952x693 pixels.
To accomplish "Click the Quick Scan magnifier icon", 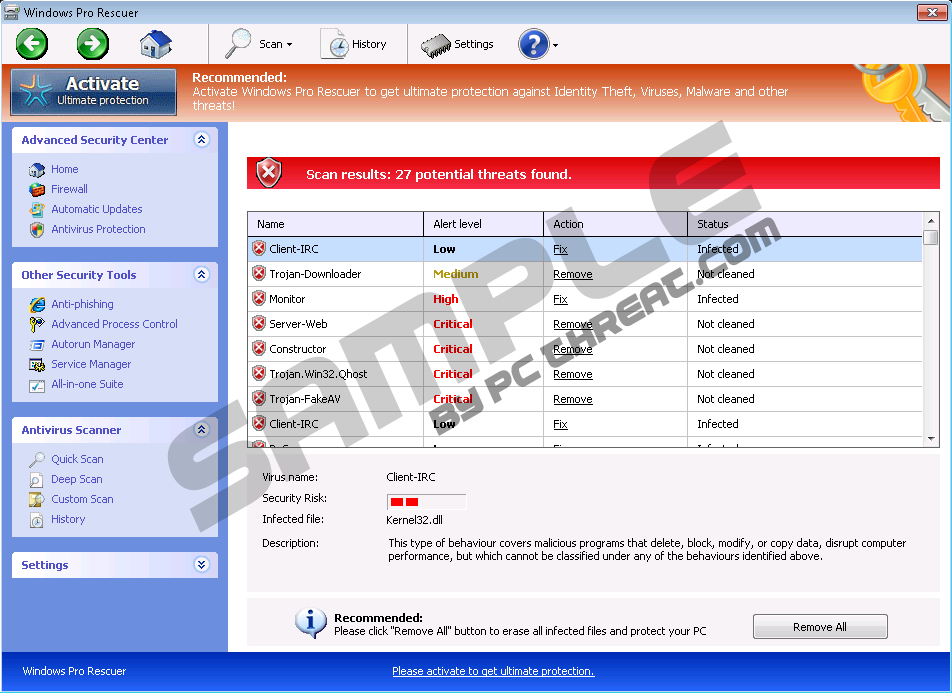I will pyautogui.click(x=37, y=459).
